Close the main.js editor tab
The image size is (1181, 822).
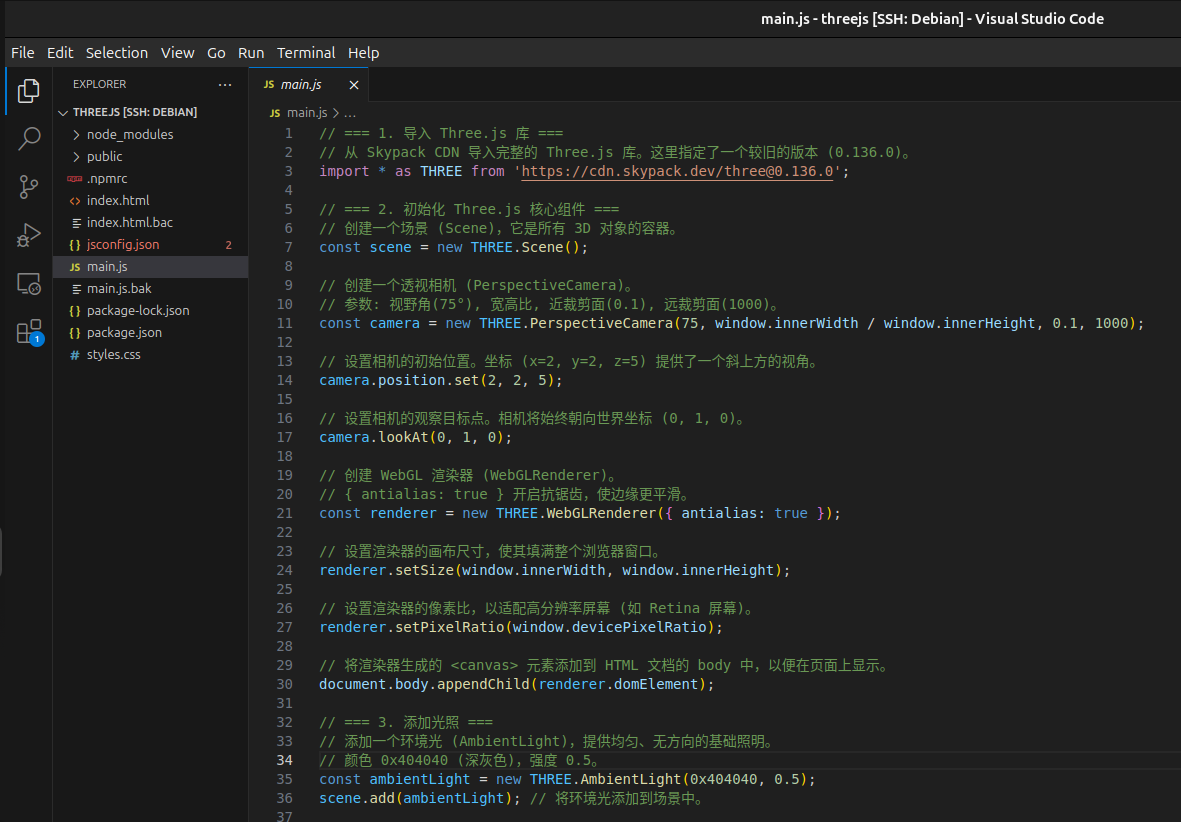pos(353,85)
